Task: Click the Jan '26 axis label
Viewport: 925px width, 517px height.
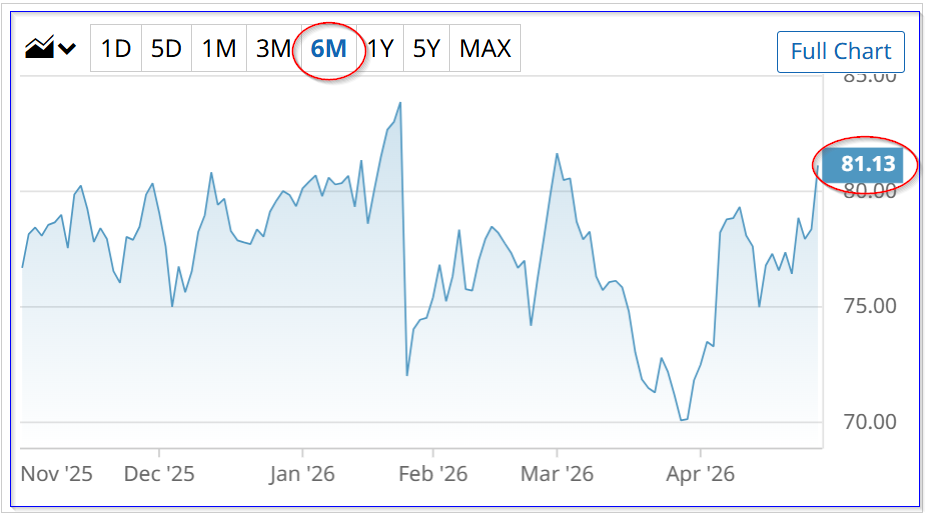Action: [x=302, y=474]
